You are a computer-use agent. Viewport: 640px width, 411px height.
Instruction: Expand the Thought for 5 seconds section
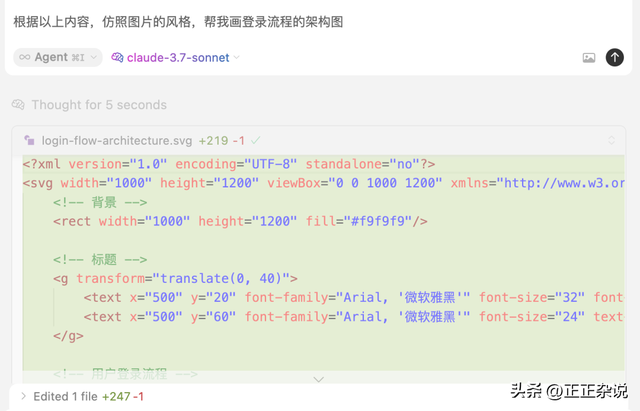[89, 105]
